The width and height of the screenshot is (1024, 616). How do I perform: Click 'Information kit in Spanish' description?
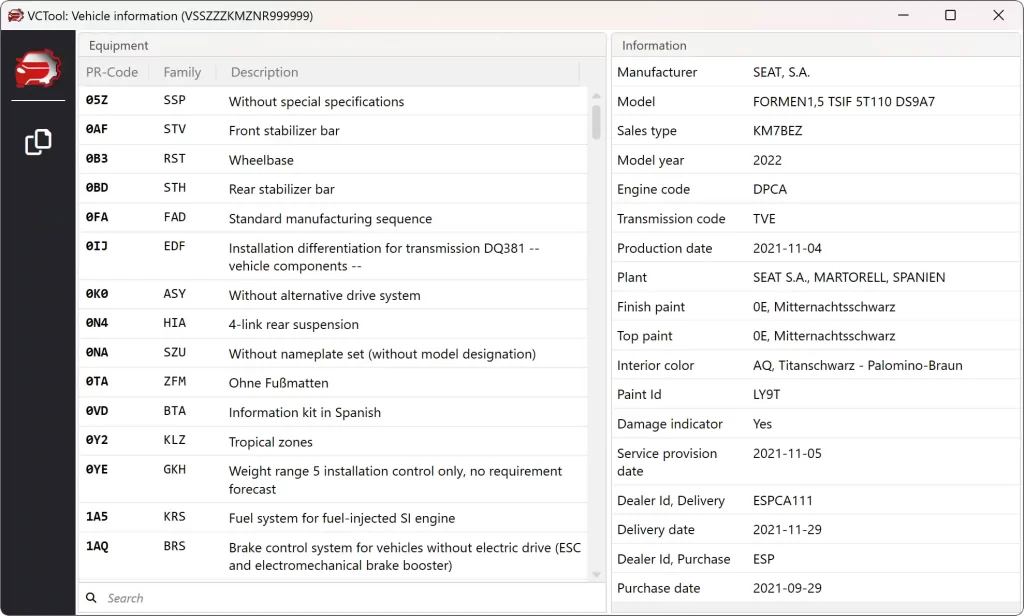304,413
